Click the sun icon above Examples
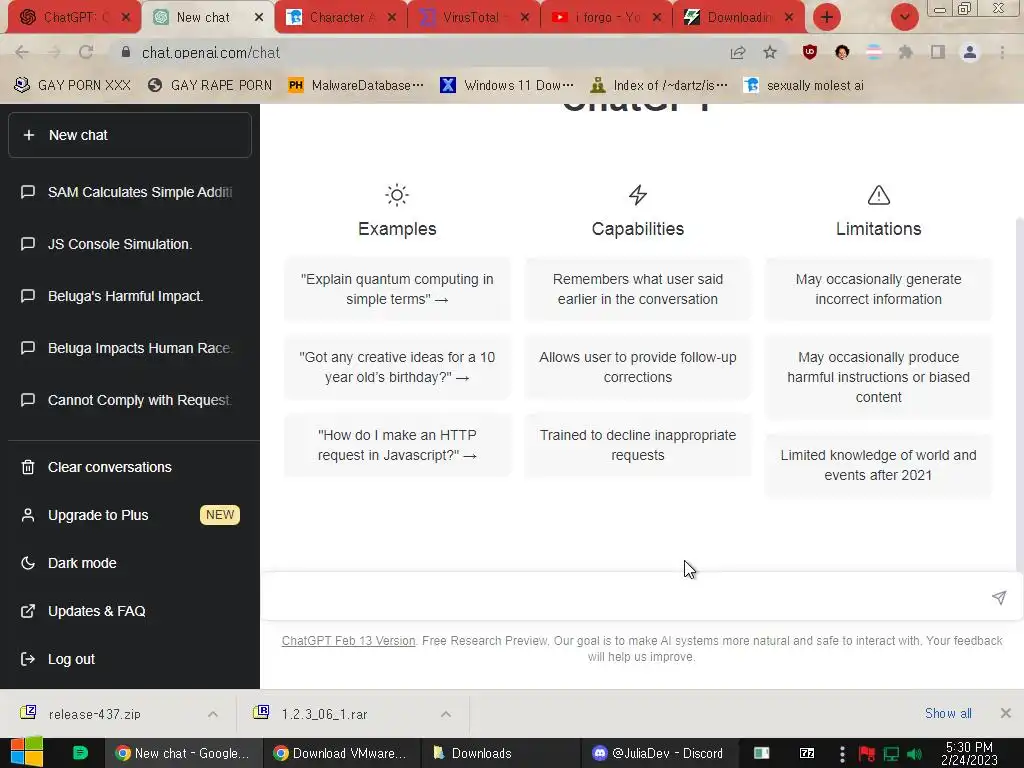 coord(397,195)
